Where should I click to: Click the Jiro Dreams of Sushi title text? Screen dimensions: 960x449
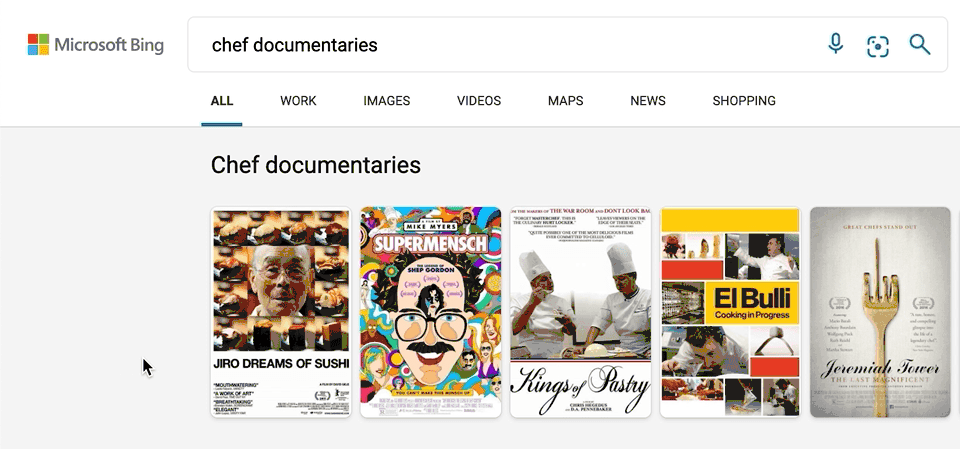pos(281,364)
